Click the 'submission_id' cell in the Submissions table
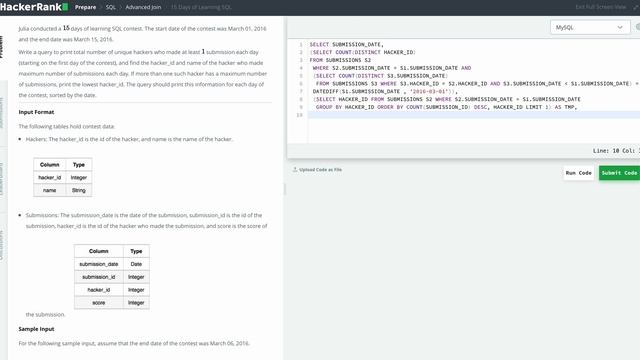 click(x=98, y=277)
